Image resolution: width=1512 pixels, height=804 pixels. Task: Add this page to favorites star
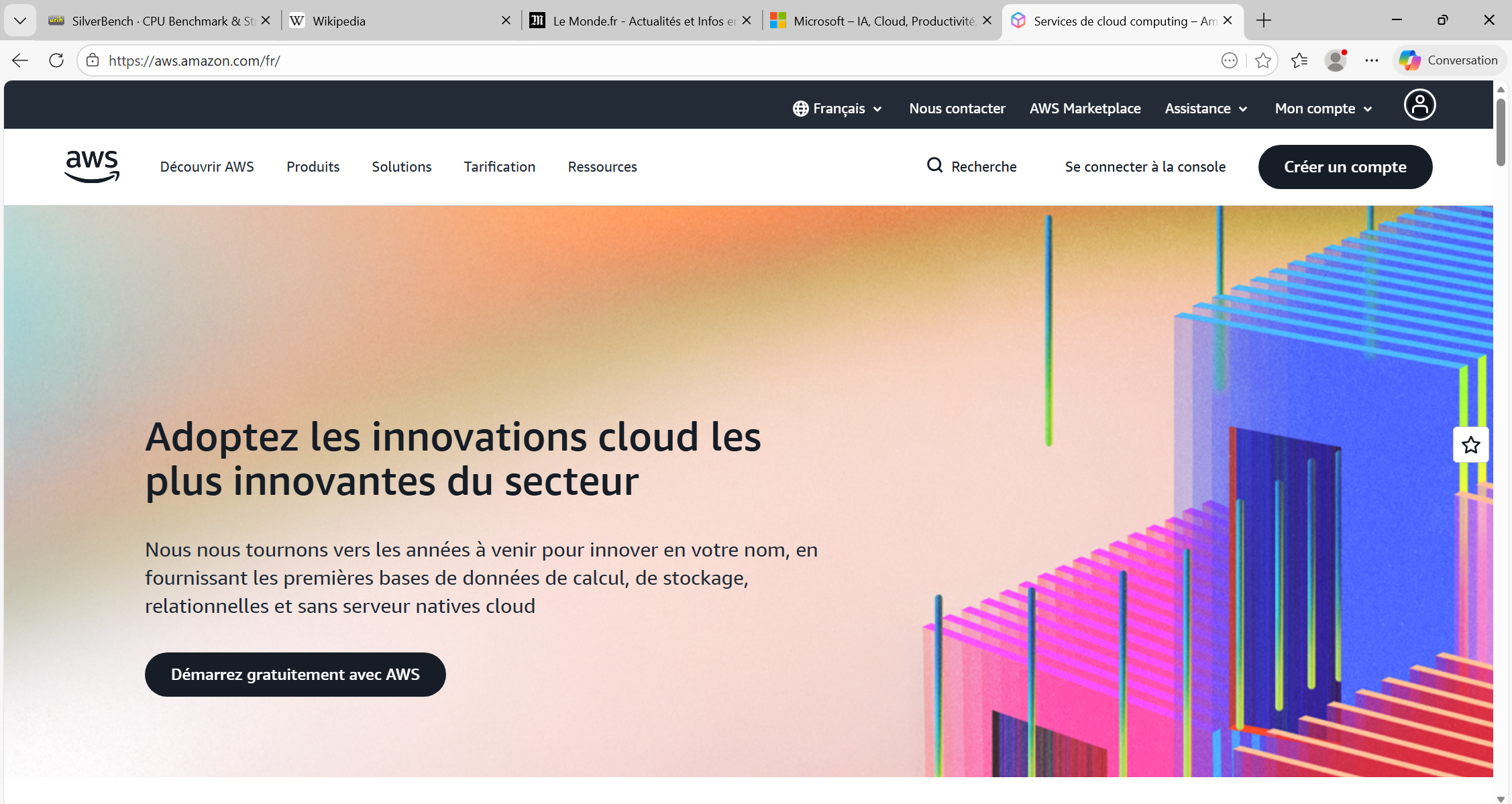(x=1263, y=60)
